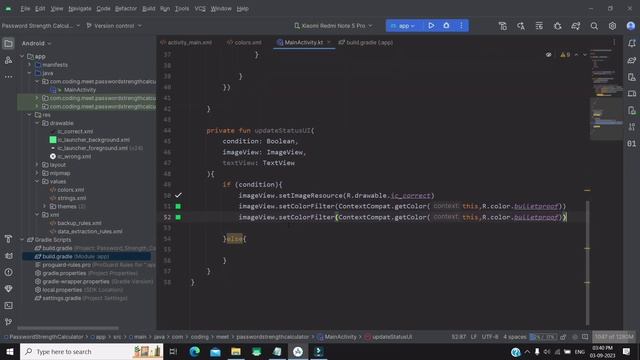Open the app run configuration dropdown
Image resolution: width=640 pixels, height=360 pixels.
point(403,26)
